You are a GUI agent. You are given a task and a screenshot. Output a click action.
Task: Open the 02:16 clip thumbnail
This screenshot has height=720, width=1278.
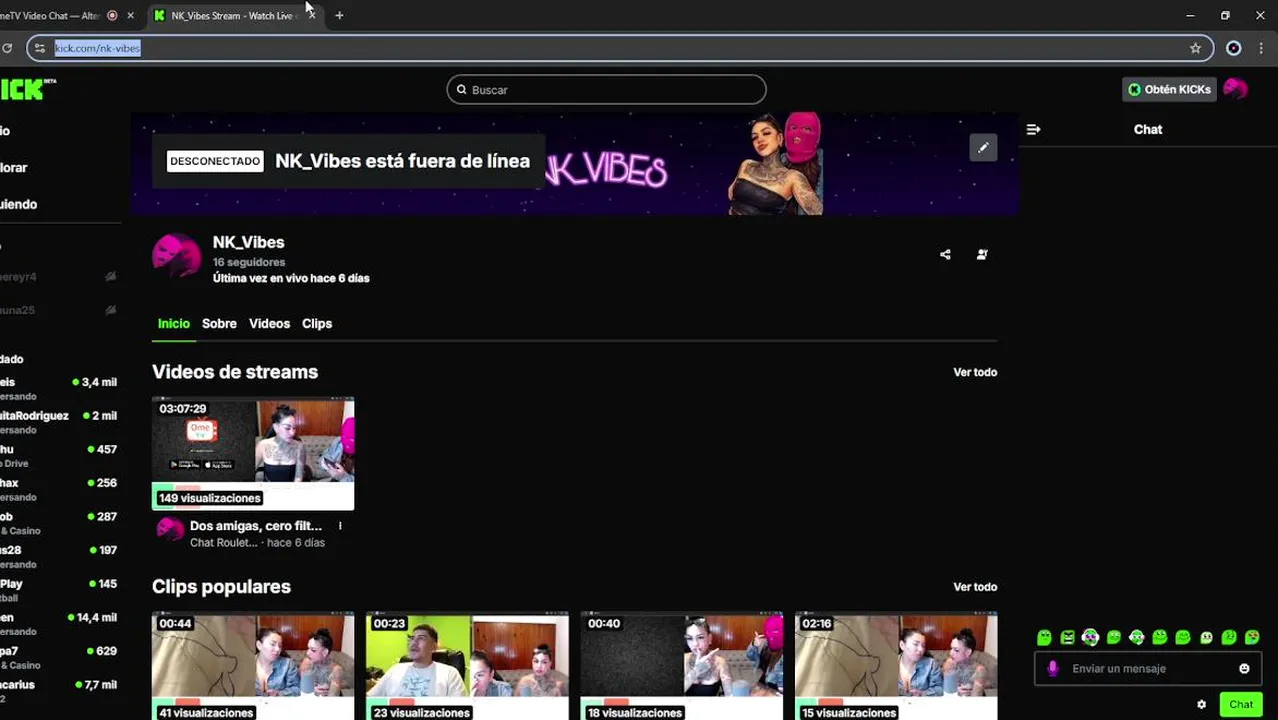tap(896, 666)
